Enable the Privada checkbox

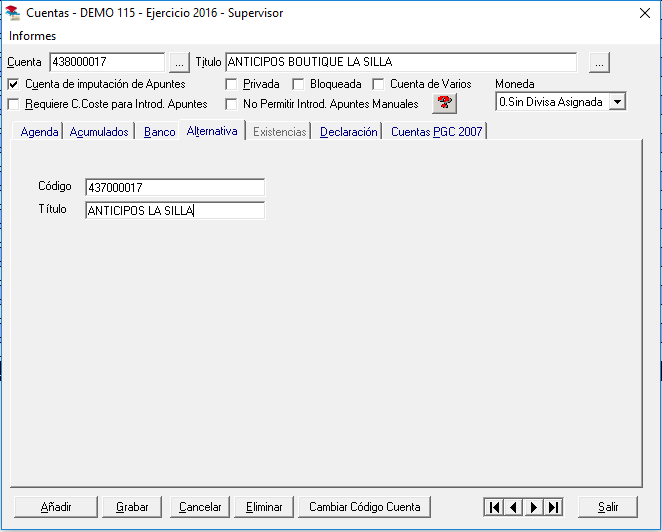(231, 85)
